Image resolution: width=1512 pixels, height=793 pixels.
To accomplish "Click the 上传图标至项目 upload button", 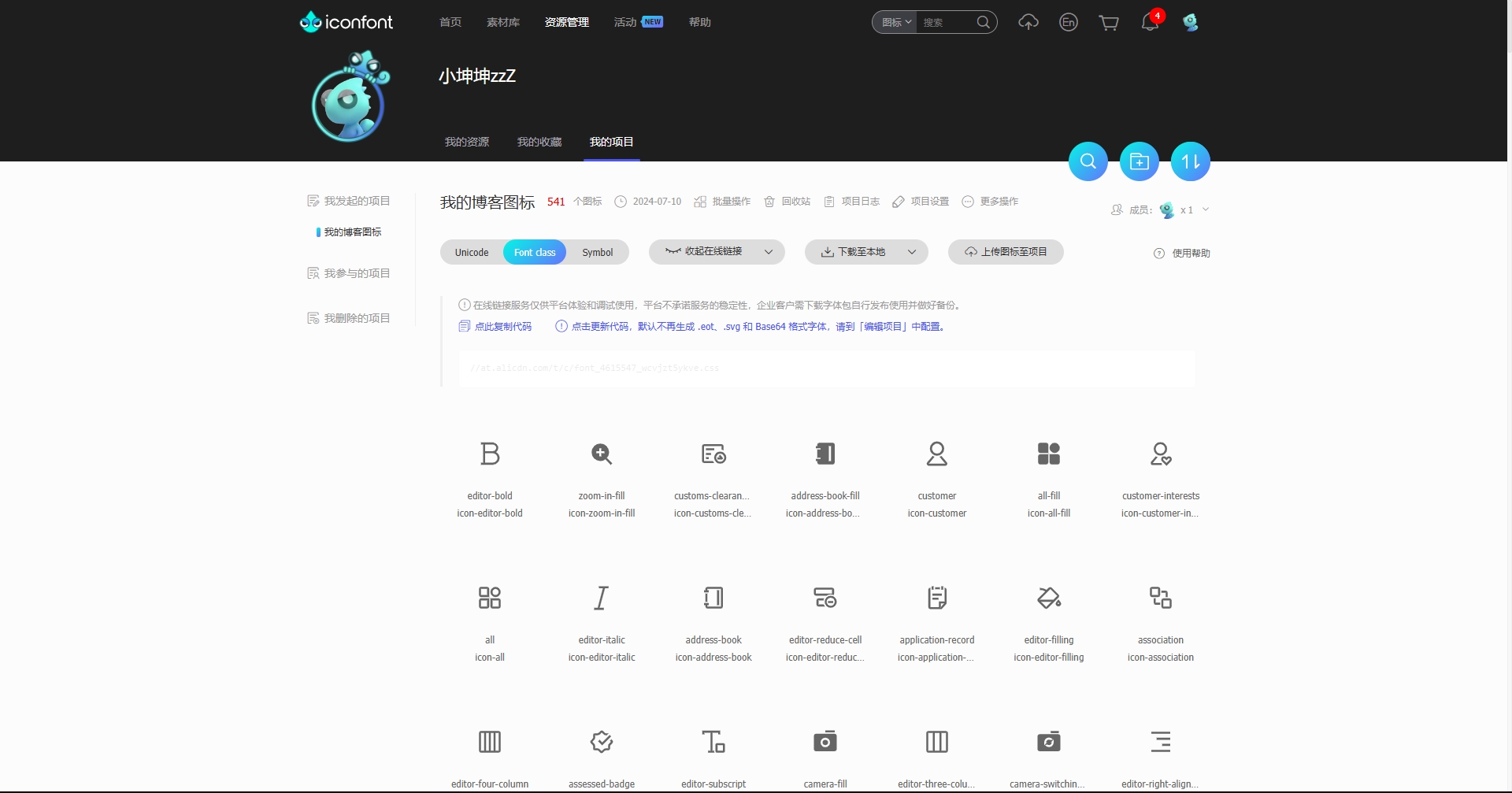I will click(x=1005, y=251).
